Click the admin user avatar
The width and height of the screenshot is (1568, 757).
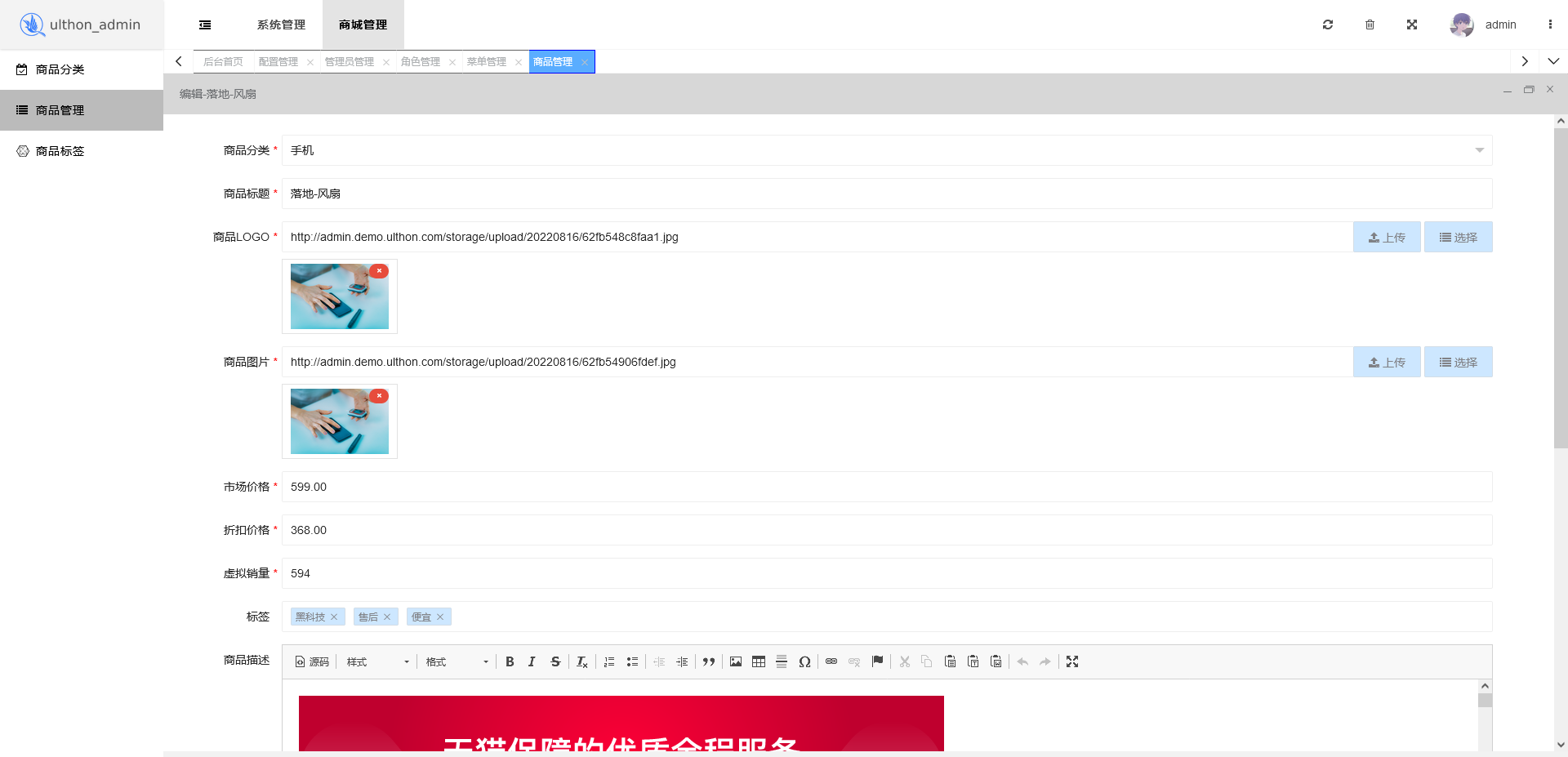tap(1462, 24)
